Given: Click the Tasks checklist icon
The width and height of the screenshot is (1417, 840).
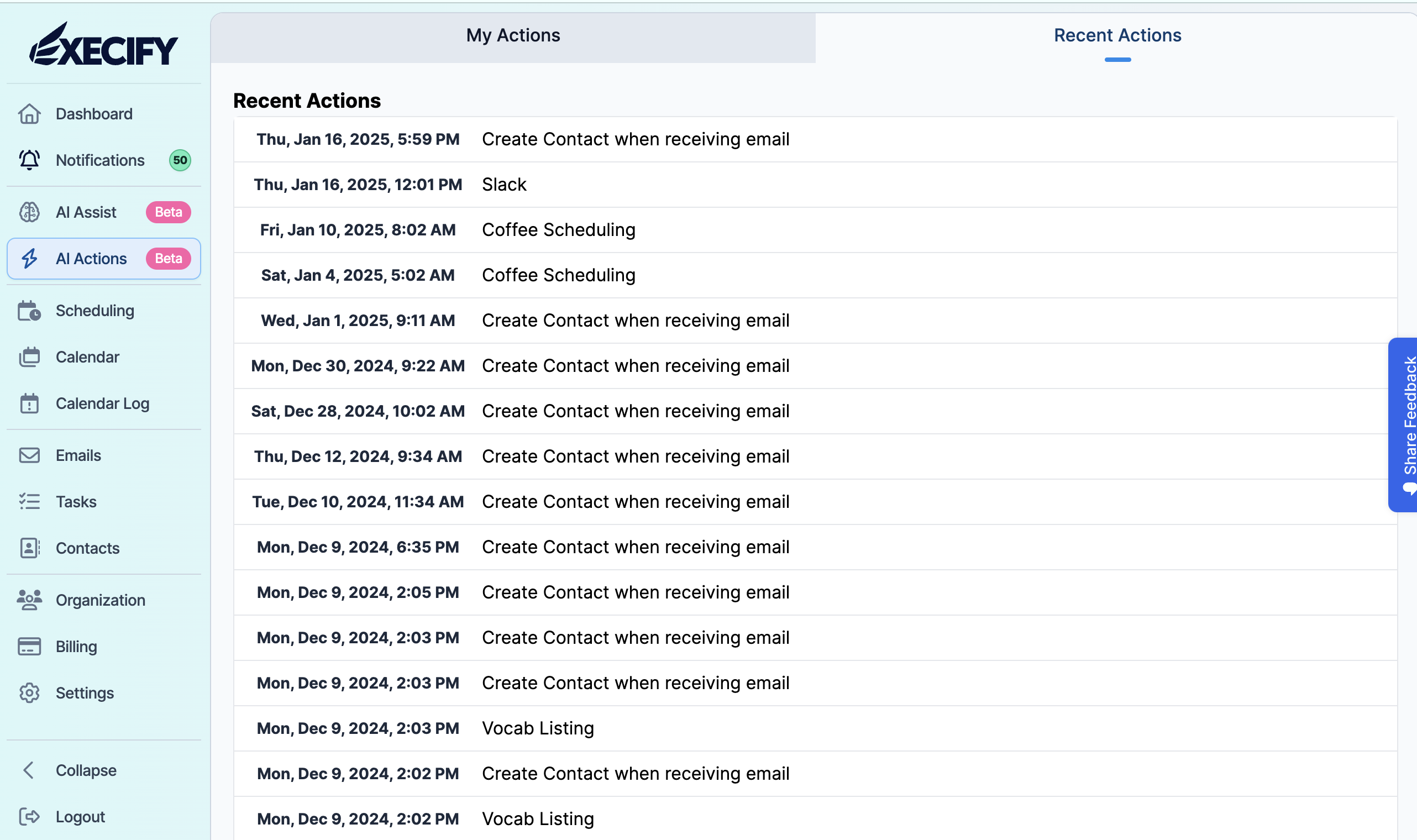Looking at the screenshot, I should [x=29, y=502].
